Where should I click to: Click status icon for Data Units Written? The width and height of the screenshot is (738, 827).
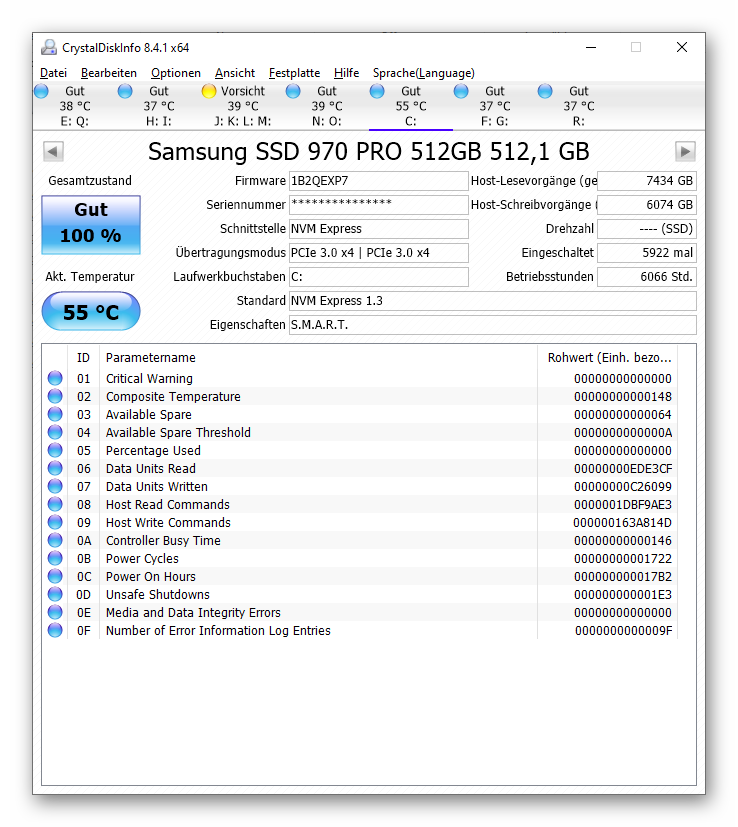click(55, 486)
